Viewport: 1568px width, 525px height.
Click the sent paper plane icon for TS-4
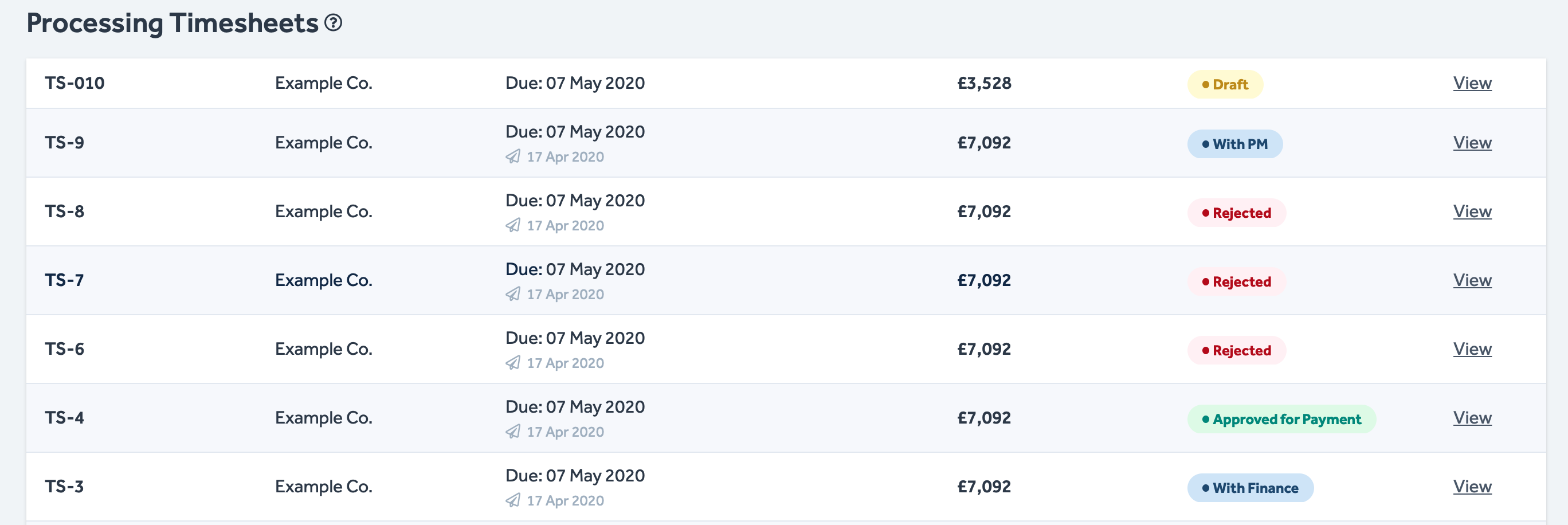[513, 432]
